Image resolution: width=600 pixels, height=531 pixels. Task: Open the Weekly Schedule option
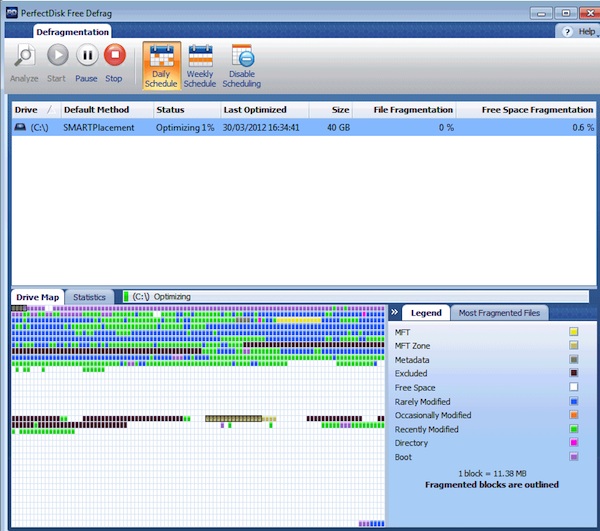point(200,65)
